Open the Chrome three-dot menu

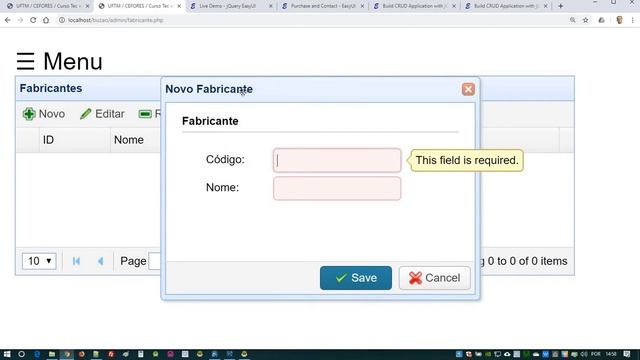[x=633, y=20]
